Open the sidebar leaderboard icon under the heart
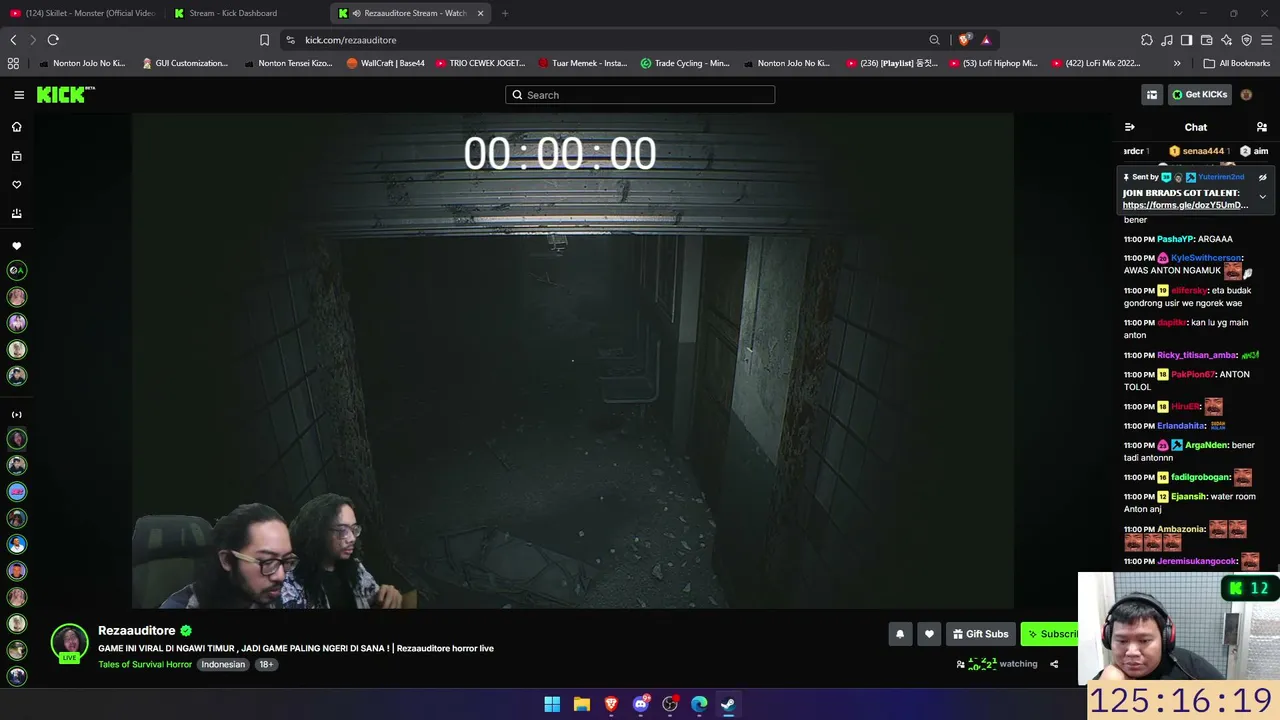This screenshot has height=720, width=1280. (16, 214)
